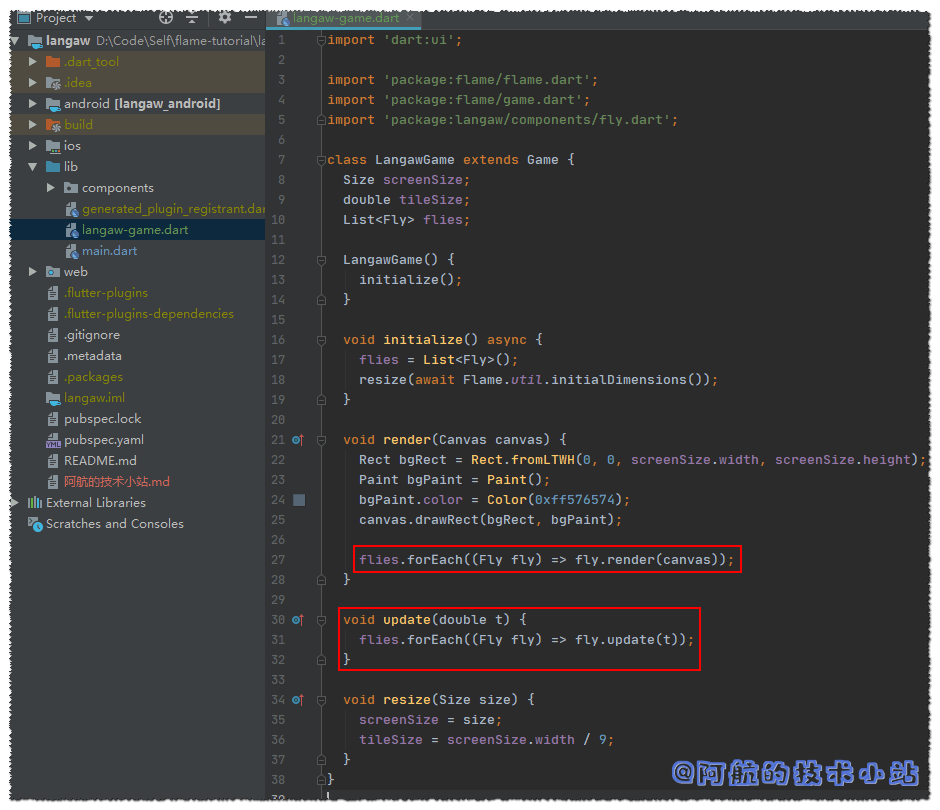Fold the imports block at line 1
Viewport: 940px width, 810px height.
point(321,40)
